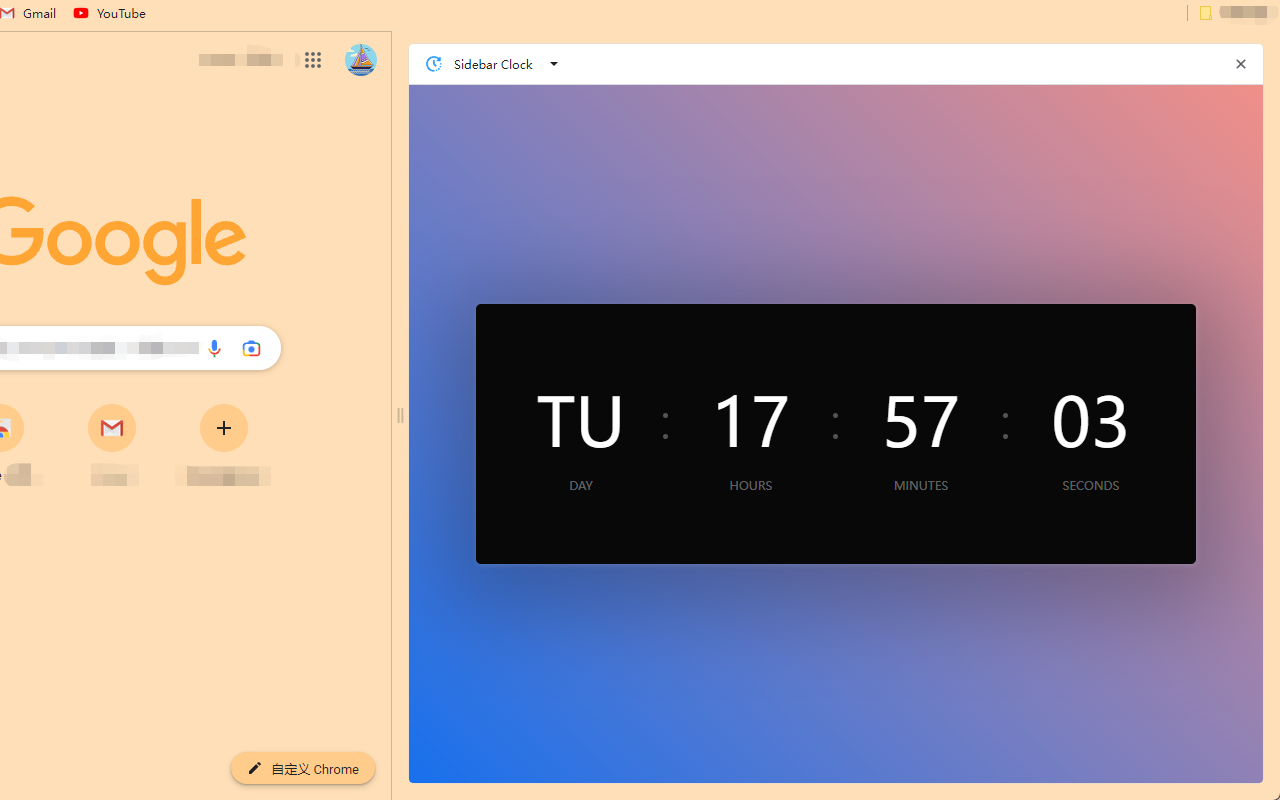Screen dimensions: 1280x800
Task: Open Google Lens camera search
Action: [x=251, y=348]
